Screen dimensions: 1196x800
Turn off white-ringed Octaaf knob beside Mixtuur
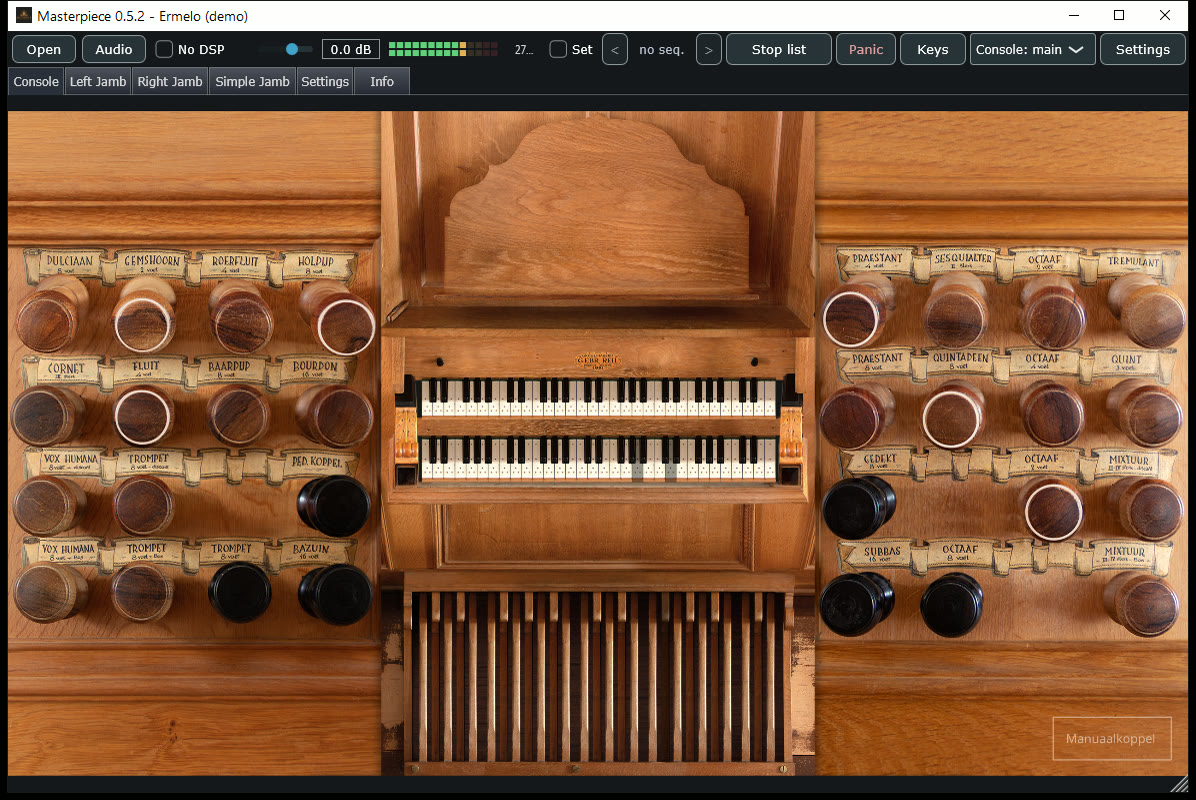click(x=1053, y=512)
